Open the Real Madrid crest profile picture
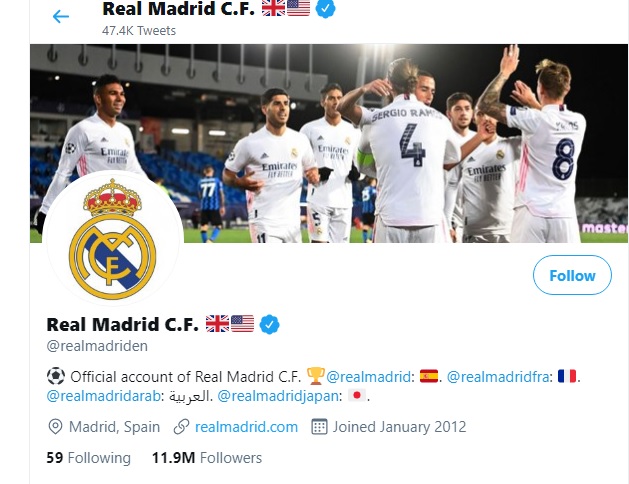Image resolution: width=629 pixels, height=484 pixels. point(113,239)
